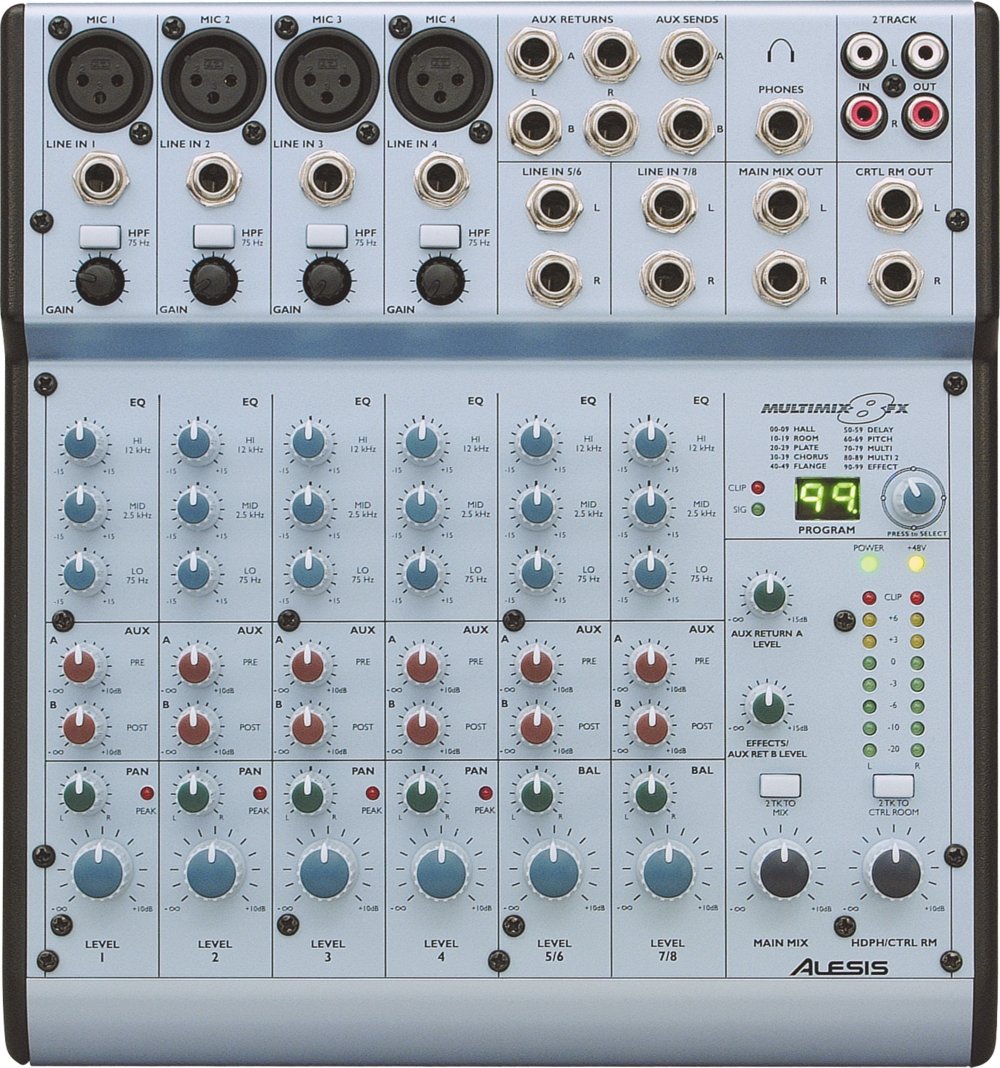Click the channel 2 HI 12 kHz EQ knob

pos(195,442)
